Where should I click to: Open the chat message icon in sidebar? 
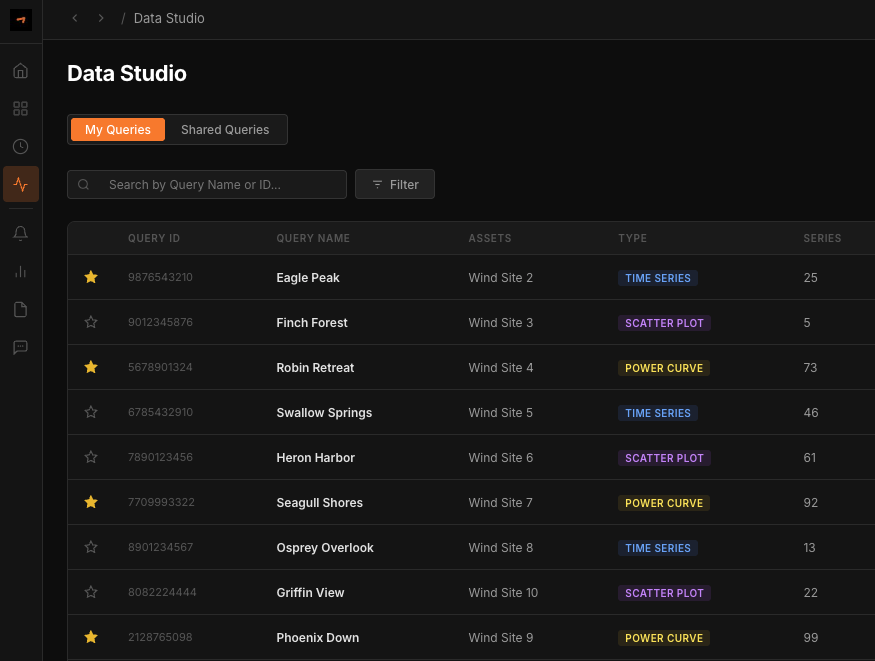pos(21,348)
